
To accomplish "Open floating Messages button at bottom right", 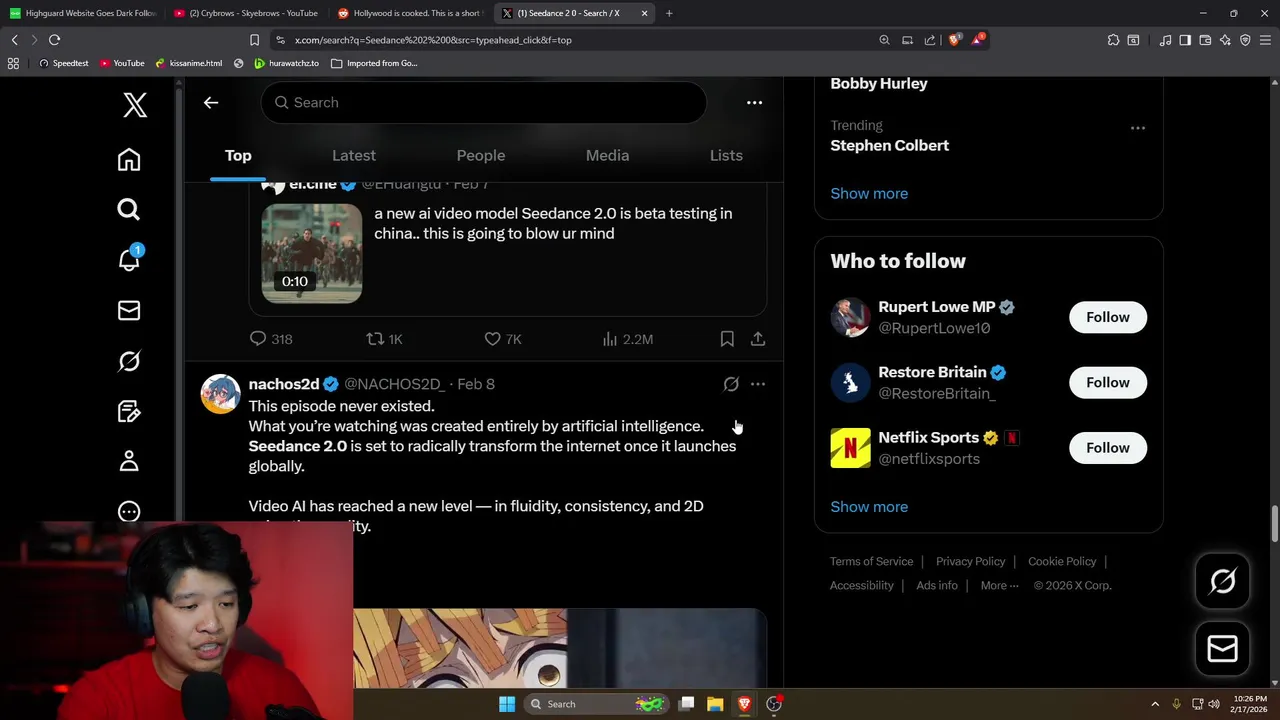I will pyautogui.click(x=1222, y=648).
